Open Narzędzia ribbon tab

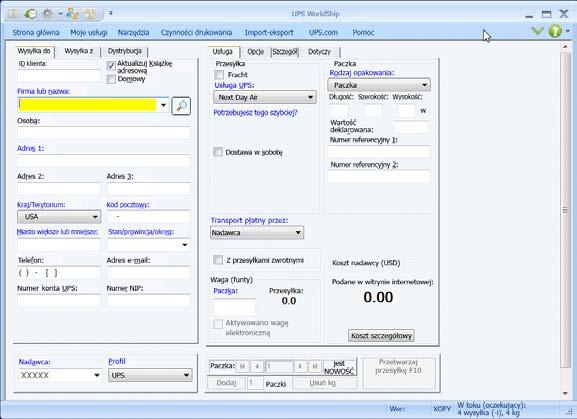point(134,32)
